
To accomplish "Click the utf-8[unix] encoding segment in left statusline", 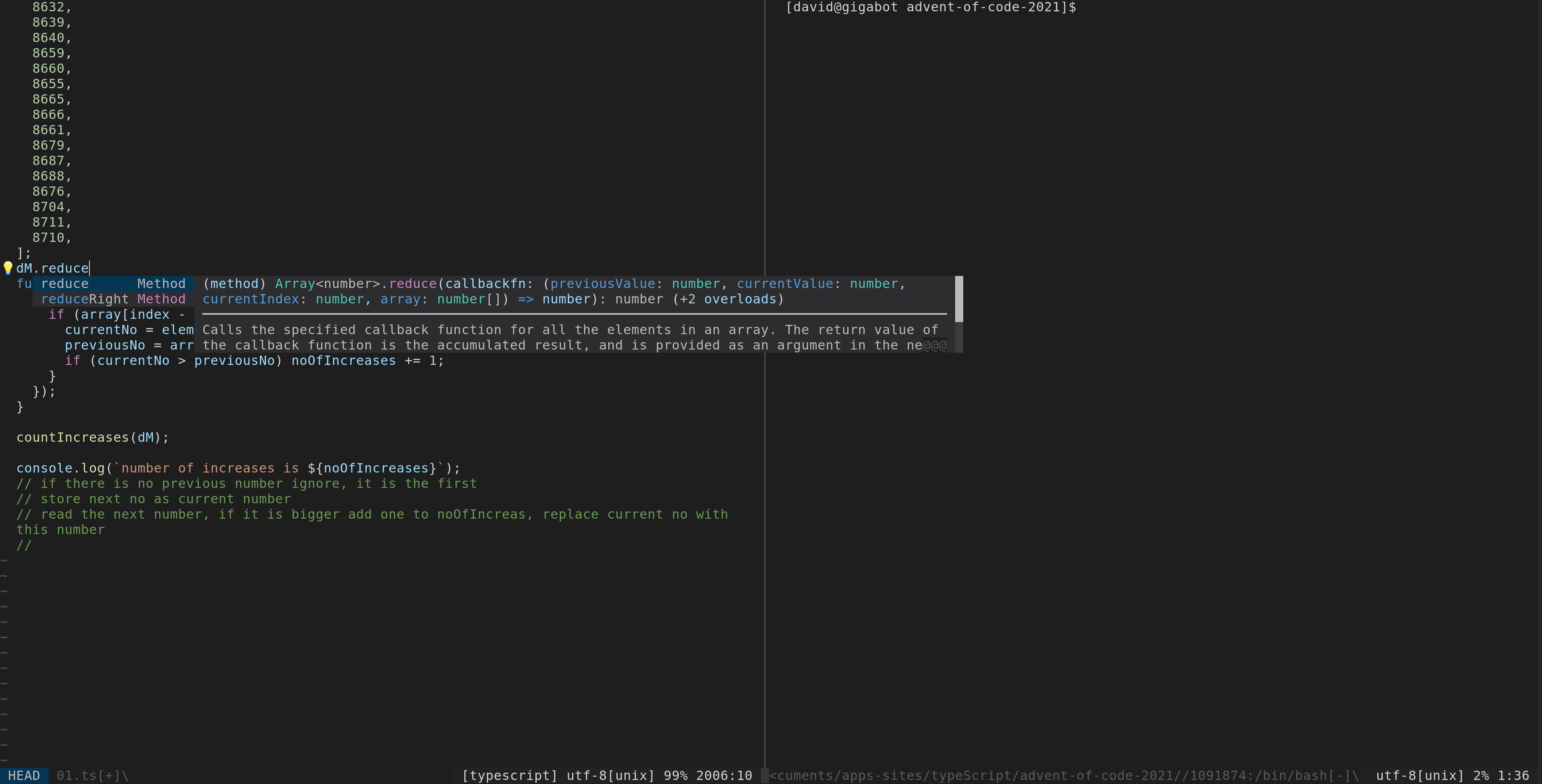I will [x=610, y=775].
